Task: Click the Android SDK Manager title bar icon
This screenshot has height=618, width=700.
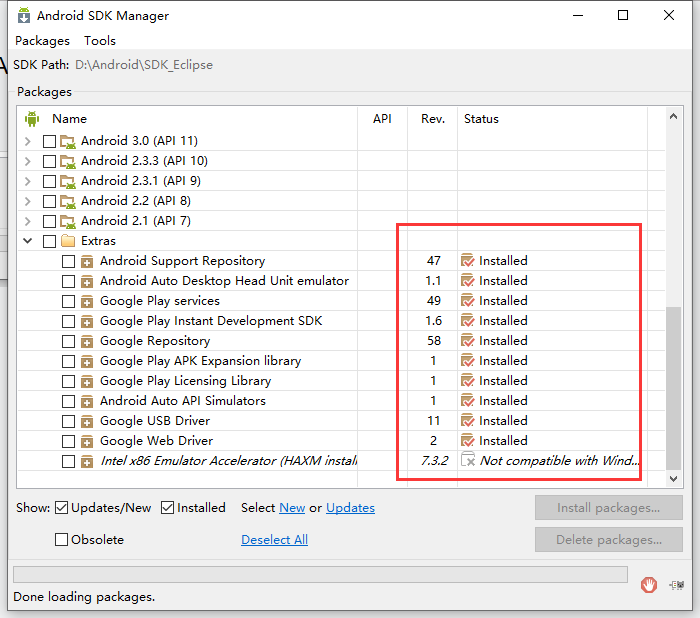Action: coord(24,15)
